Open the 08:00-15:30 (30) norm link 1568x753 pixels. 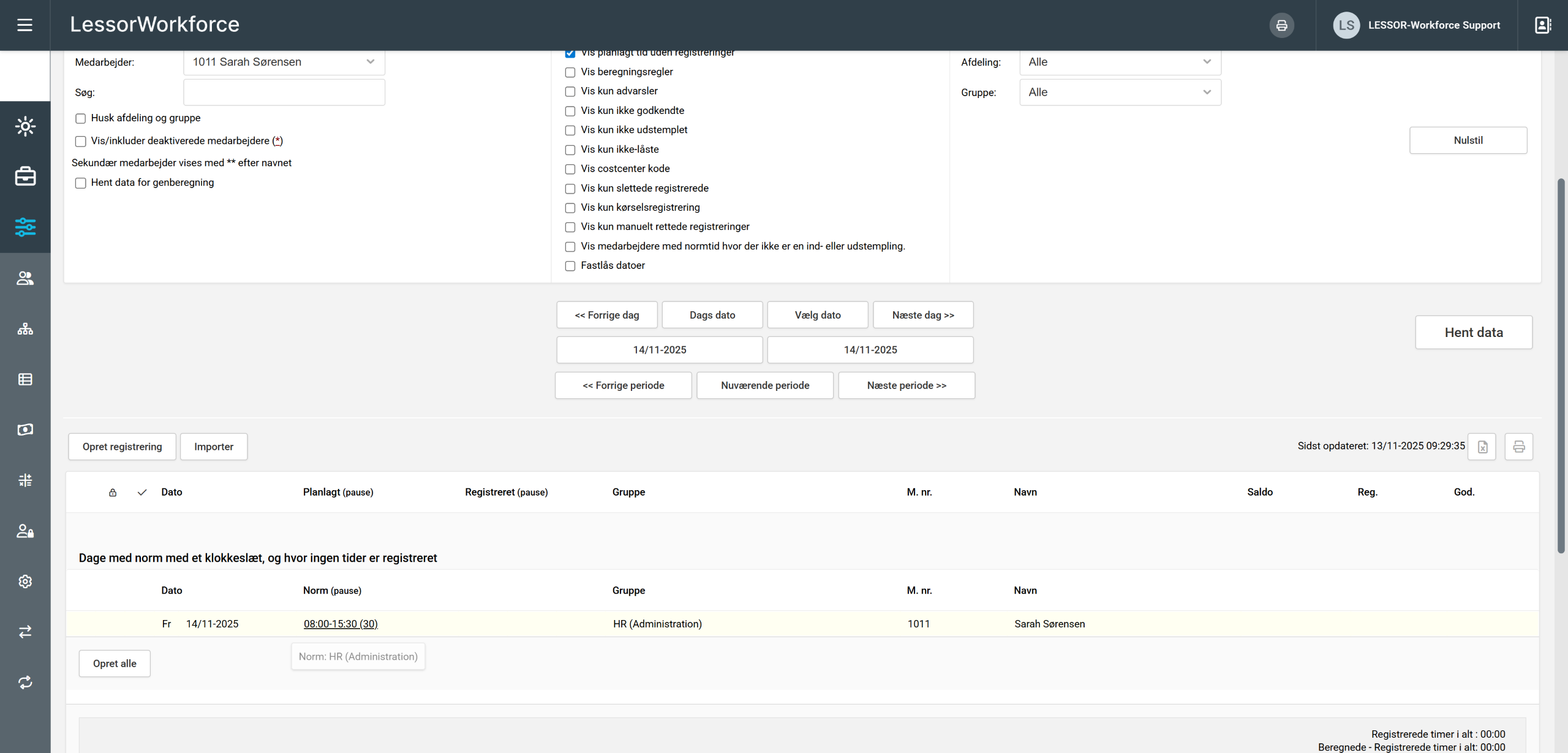pos(341,624)
